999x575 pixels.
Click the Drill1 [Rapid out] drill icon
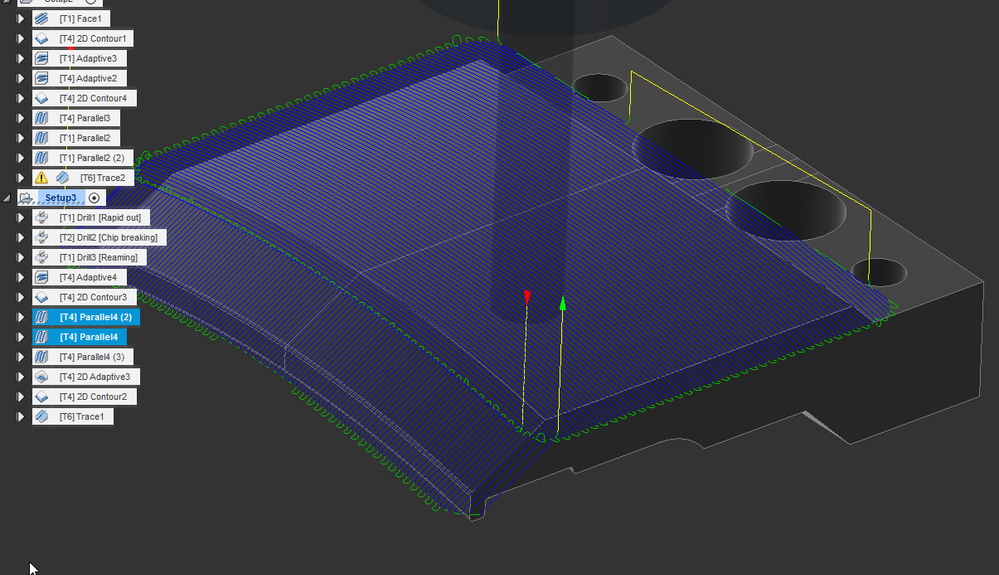(x=42, y=218)
